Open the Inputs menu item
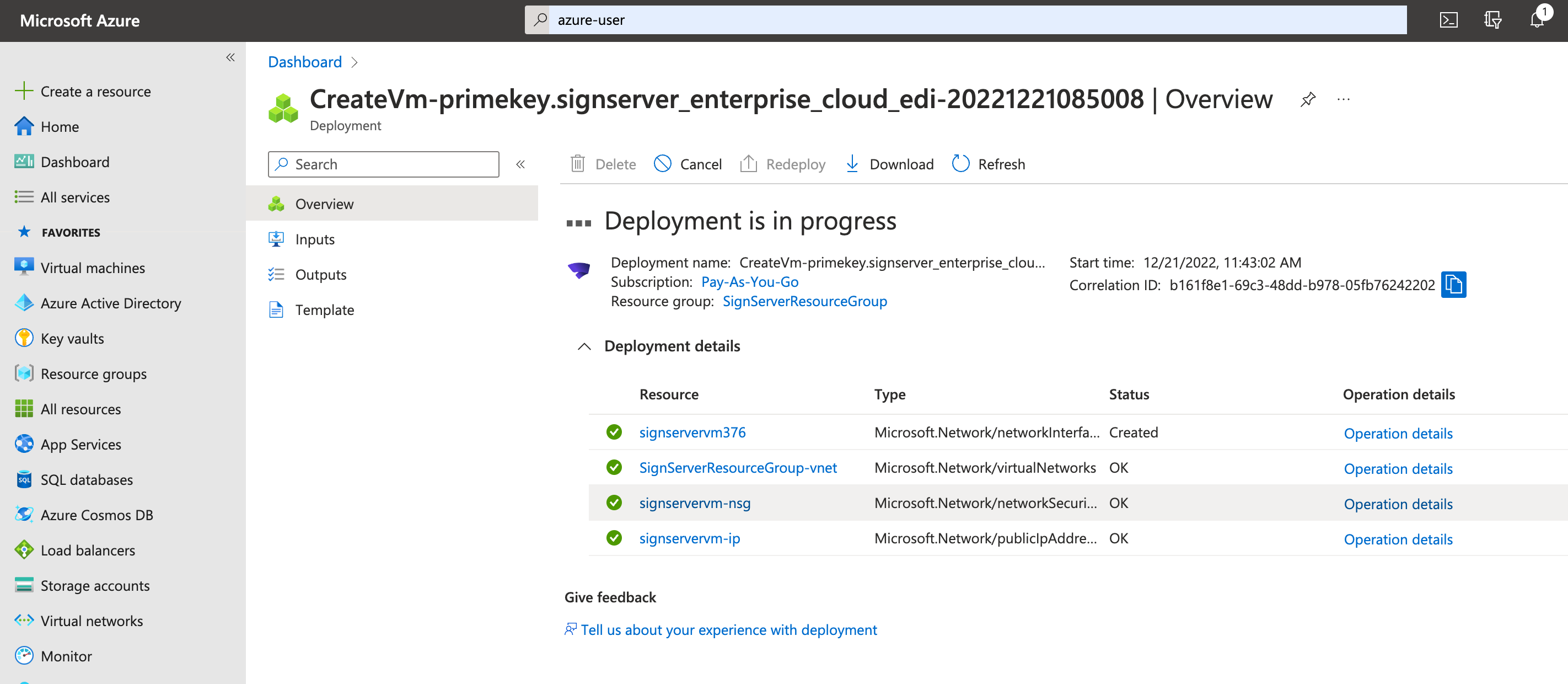Image resolution: width=1568 pixels, height=684 pixels. [315, 239]
